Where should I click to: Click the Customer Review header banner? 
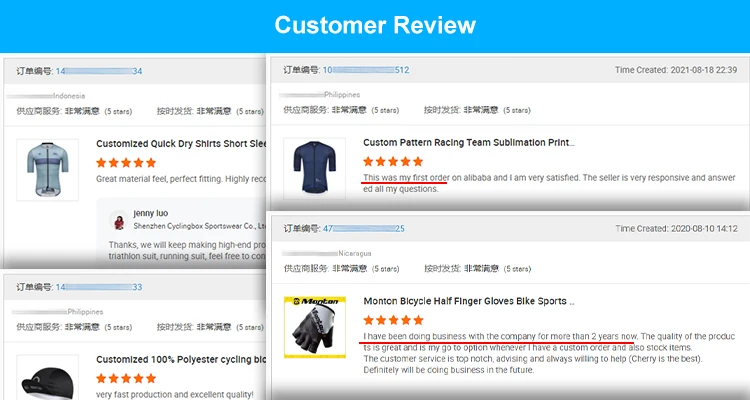pyautogui.click(x=375, y=26)
